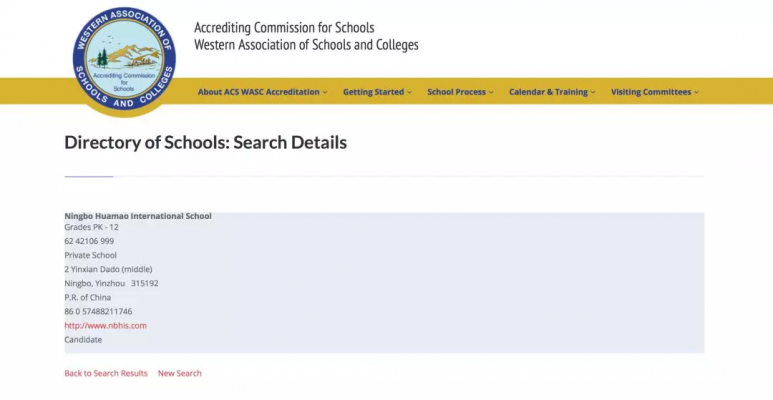Expand the Calendar & Training chevron arrow

click(593, 92)
